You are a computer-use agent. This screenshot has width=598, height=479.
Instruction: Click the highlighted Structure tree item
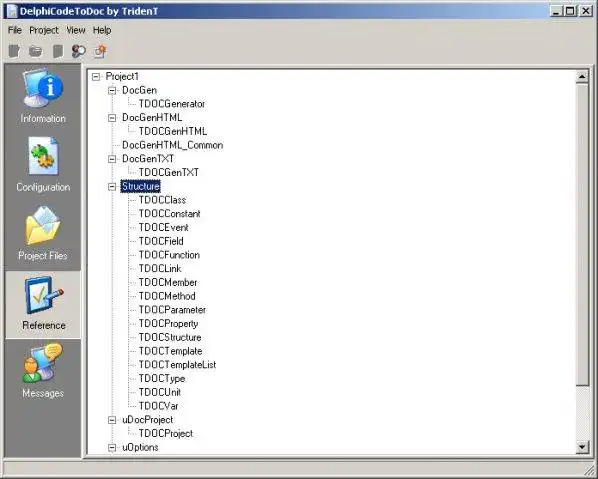140,186
